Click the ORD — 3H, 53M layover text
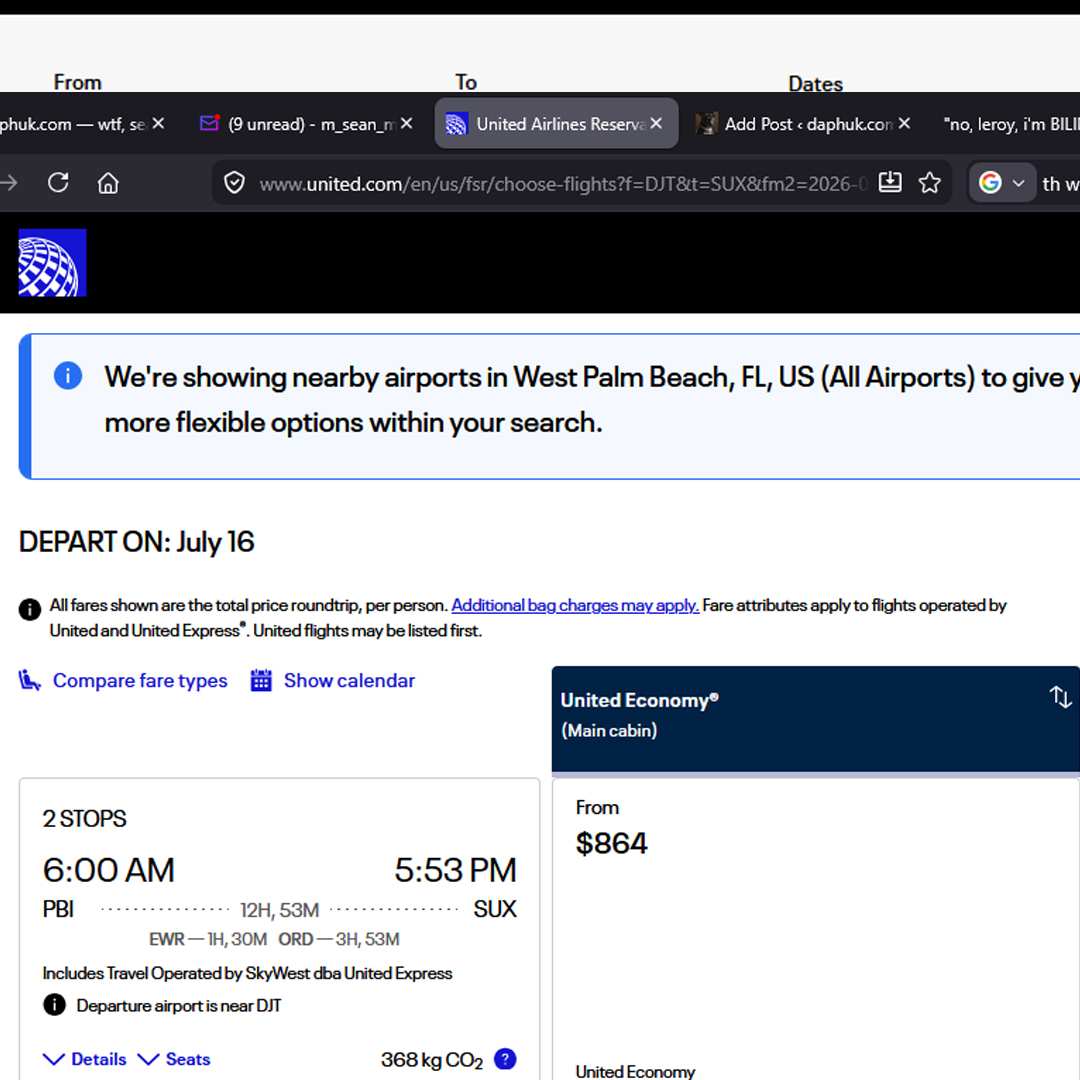 (339, 939)
